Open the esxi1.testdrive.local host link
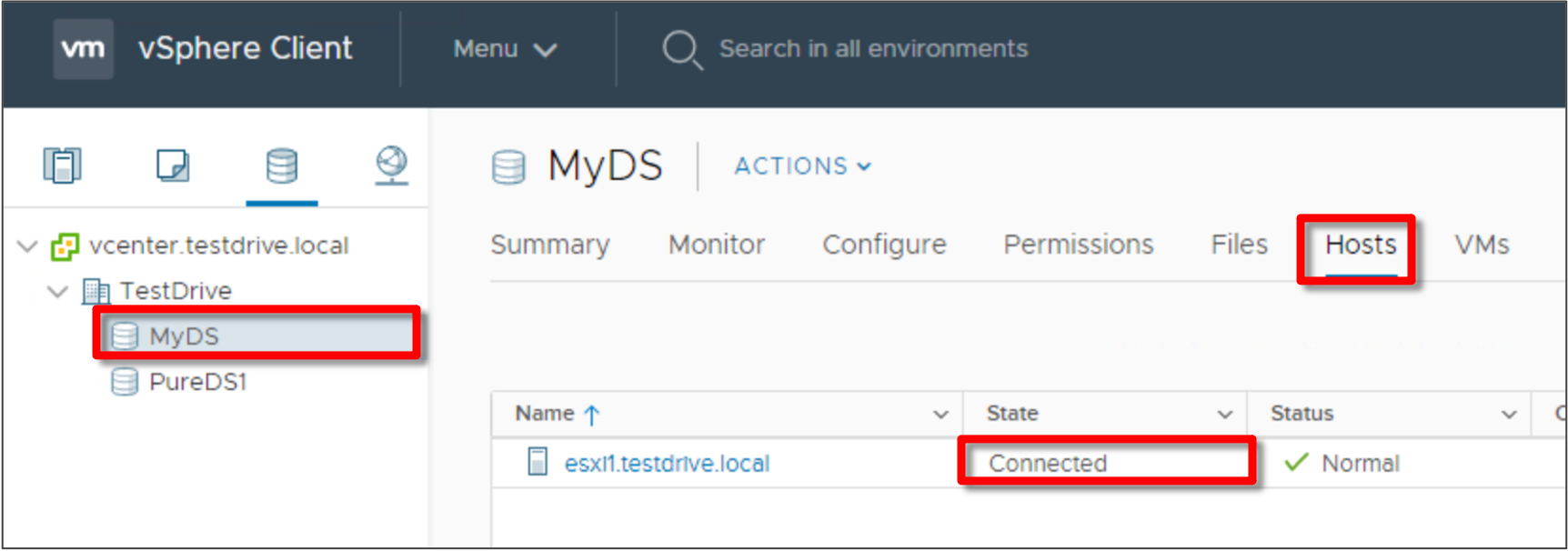Screen dimensions: 1568x551 [667, 464]
